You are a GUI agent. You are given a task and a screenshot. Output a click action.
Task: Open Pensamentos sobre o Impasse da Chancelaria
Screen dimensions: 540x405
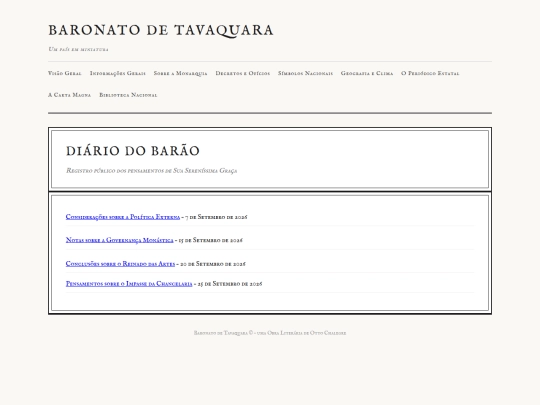point(129,284)
